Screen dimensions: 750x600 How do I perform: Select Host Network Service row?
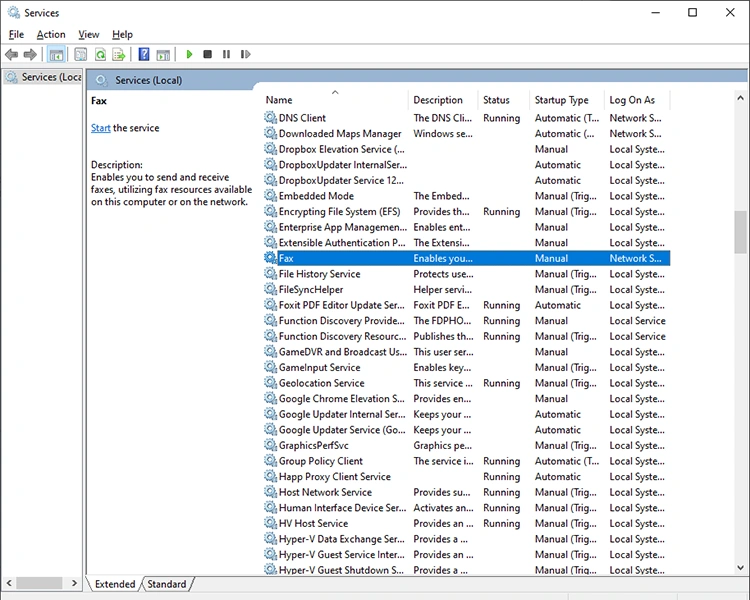(466, 492)
